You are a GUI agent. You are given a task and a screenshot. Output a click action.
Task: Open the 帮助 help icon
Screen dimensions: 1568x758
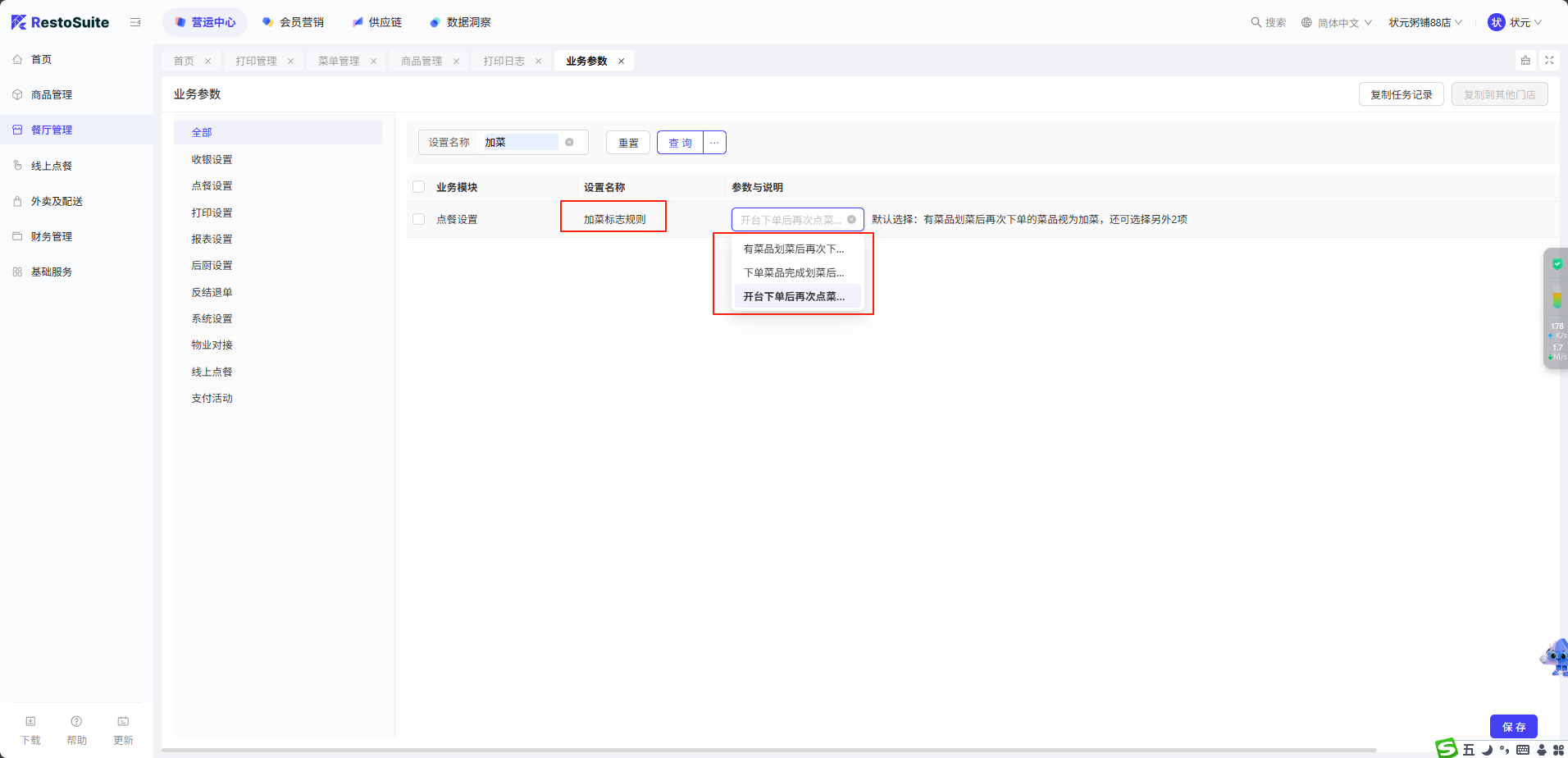(76, 722)
